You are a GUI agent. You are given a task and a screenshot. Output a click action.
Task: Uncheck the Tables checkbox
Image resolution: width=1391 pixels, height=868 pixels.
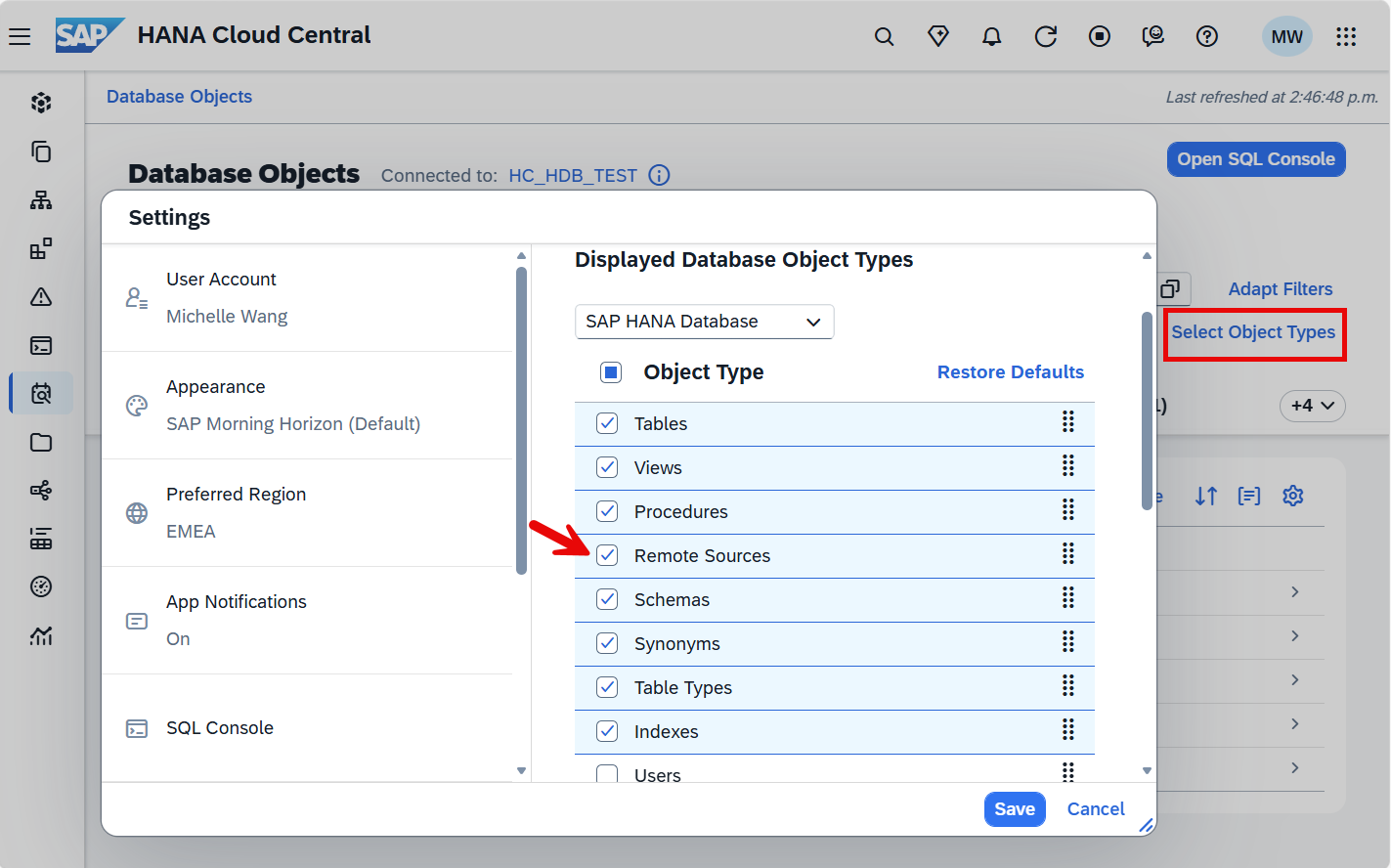tap(607, 423)
